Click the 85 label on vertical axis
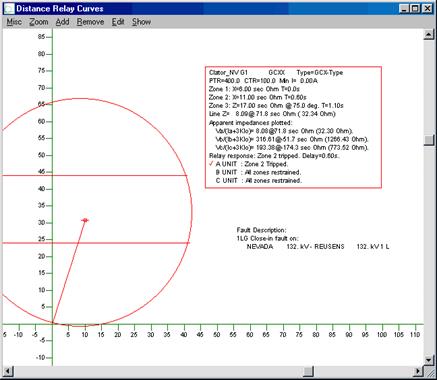 41,37
